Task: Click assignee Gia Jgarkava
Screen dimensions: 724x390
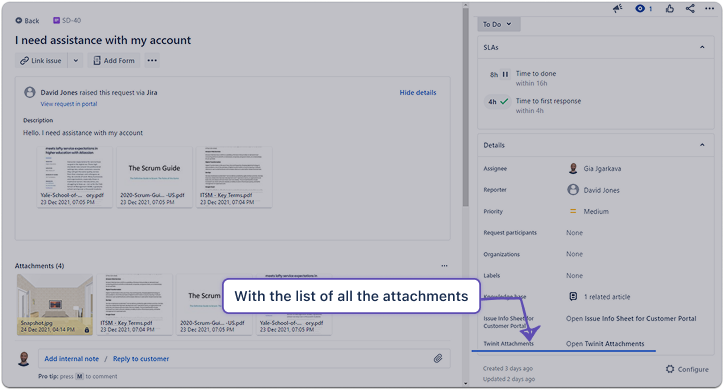Action: [x=602, y=168]
